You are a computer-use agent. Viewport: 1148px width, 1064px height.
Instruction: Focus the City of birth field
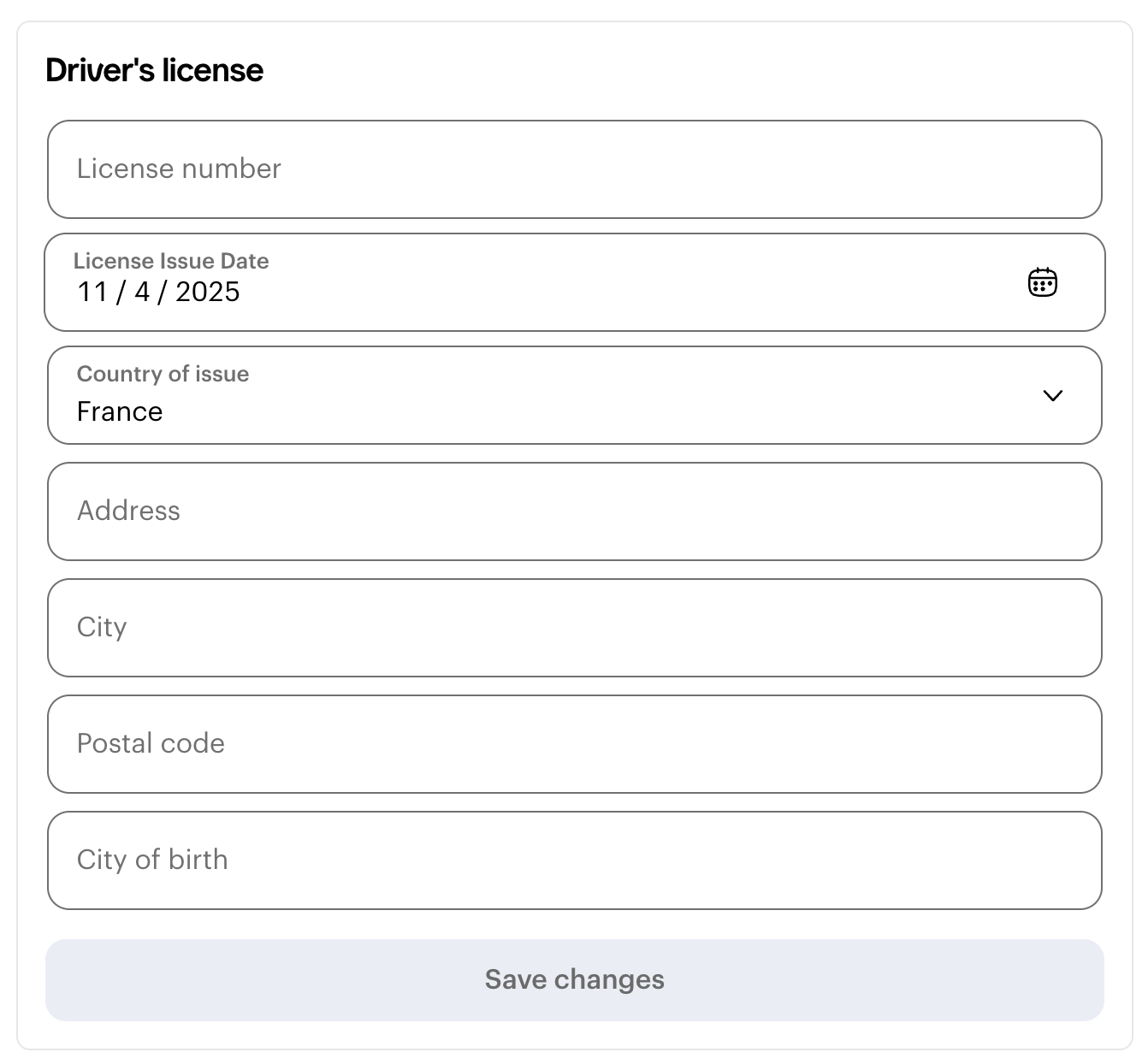click(574, 860)
